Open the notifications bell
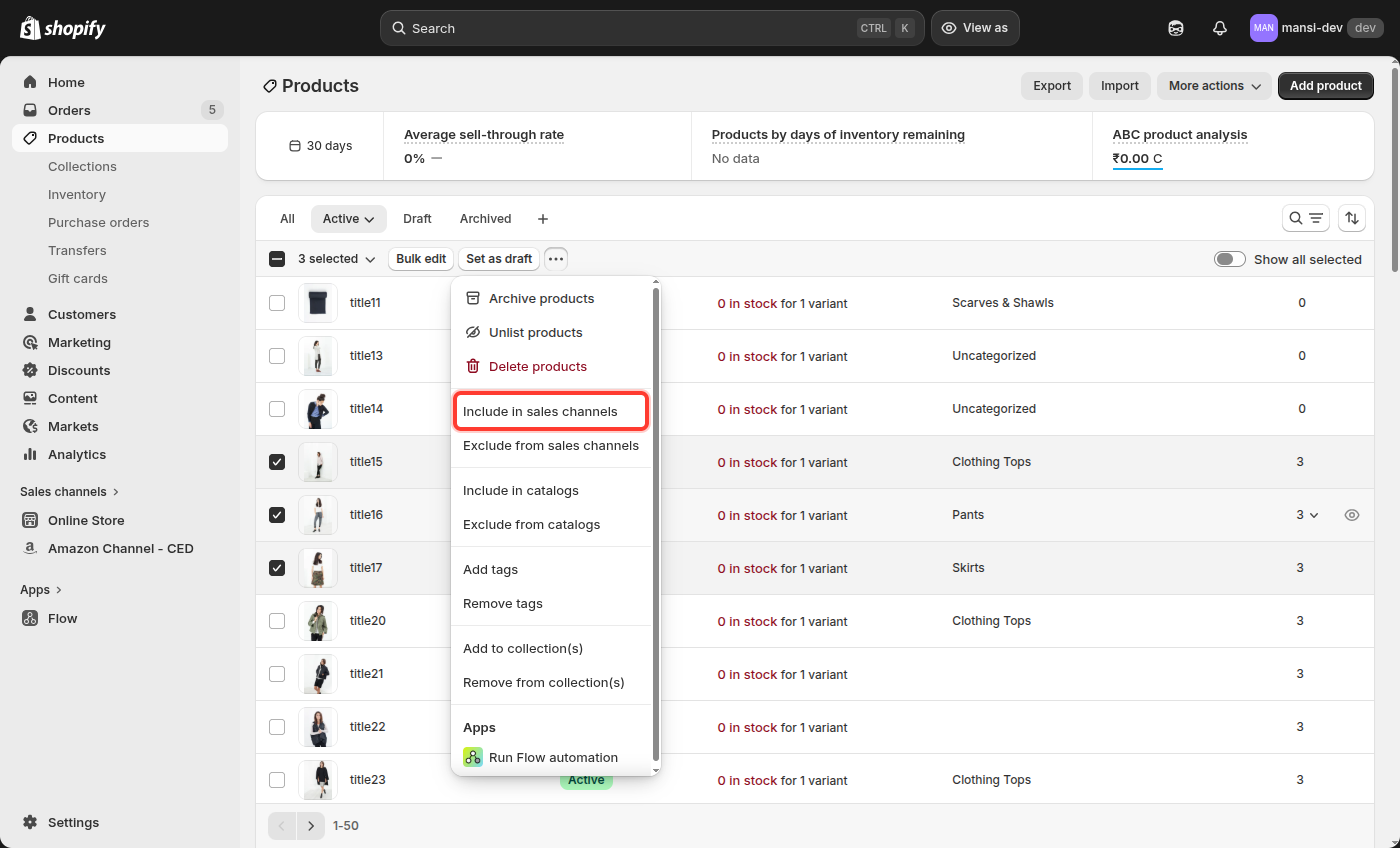 point(1220,28)
